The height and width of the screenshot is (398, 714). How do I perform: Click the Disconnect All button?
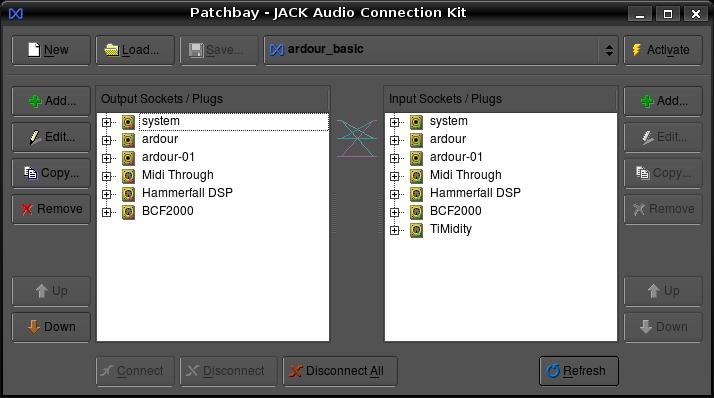[x=340, y=371]
